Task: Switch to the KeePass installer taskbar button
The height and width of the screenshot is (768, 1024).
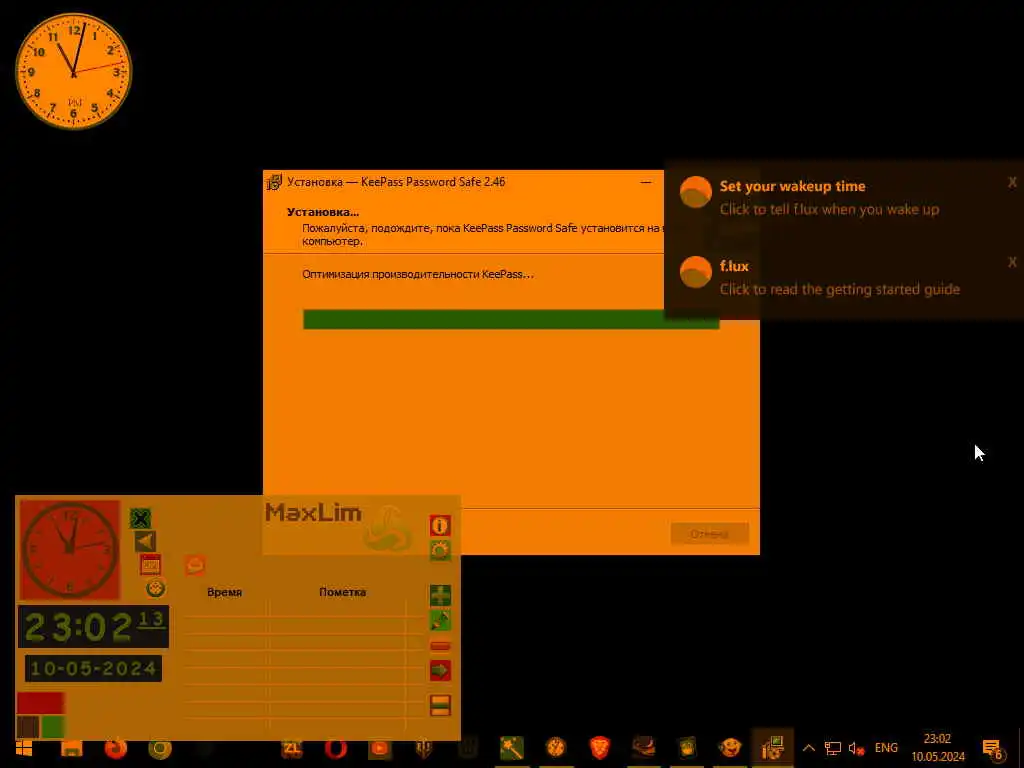Action: [773, 748]
